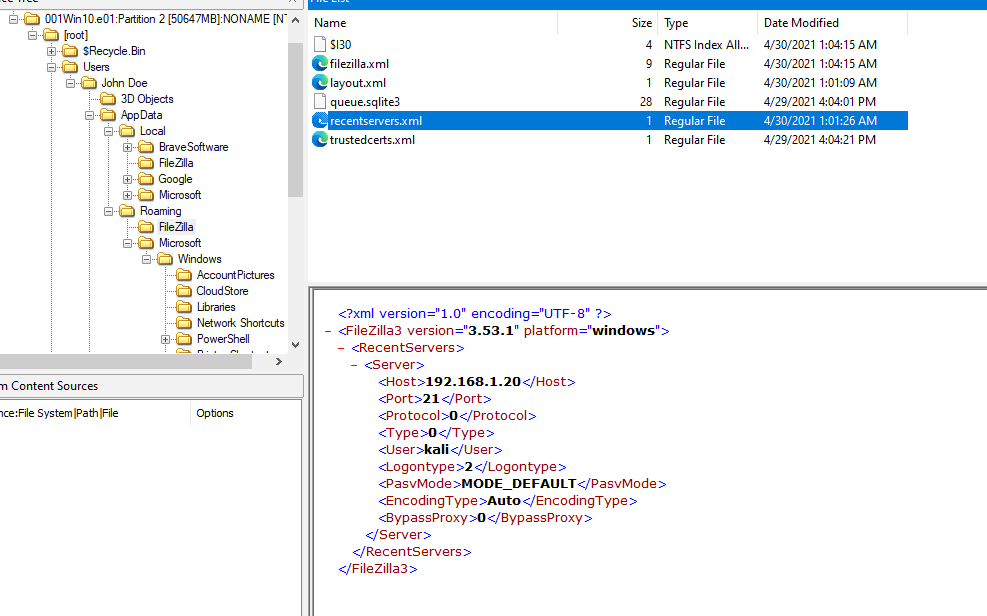Click the layout.xml Edge file icon
Image resolution: width=987 pixels, height=616 pixels.
point(320,83)
